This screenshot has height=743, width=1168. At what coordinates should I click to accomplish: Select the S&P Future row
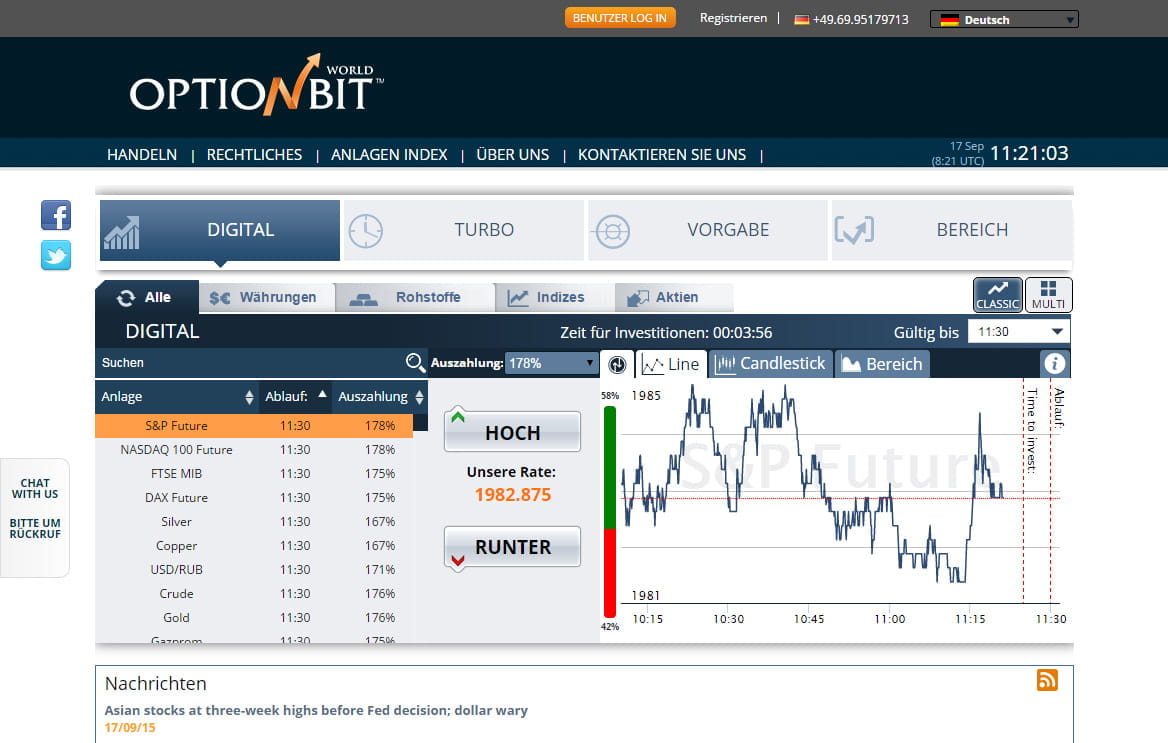click(254, 426)
